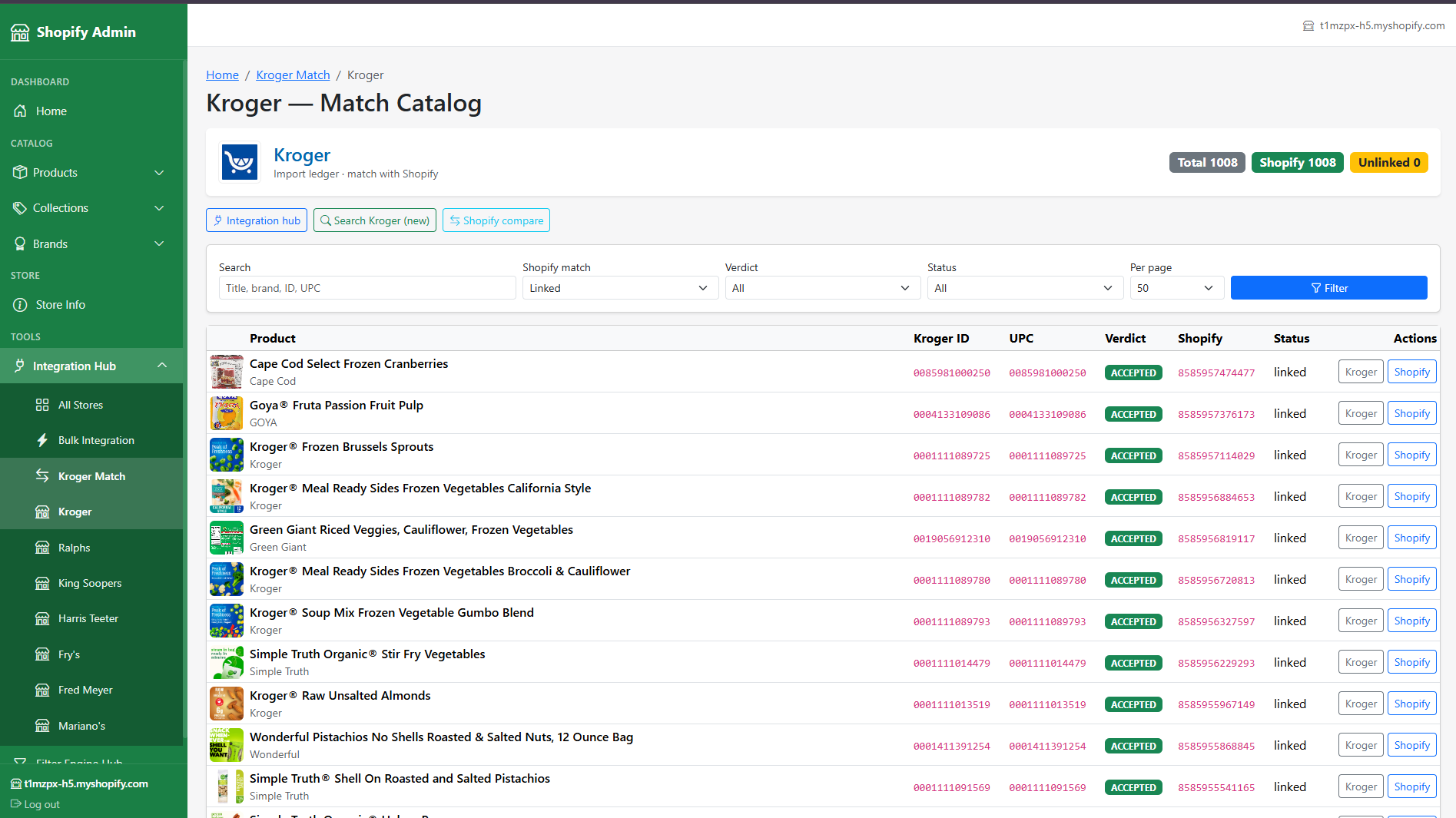
Task: Open the Status filter dropdown
Action: pos(1025,288)
